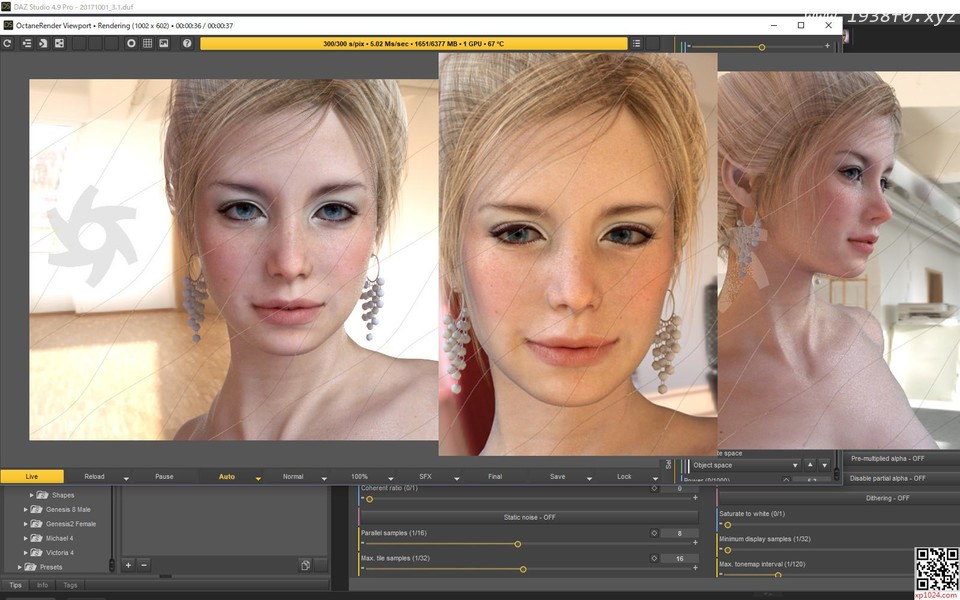Click the circular record icon in toolbar
Image resolution: width=960 pixels, height=600 pixels.
click(x=130, y=44)
